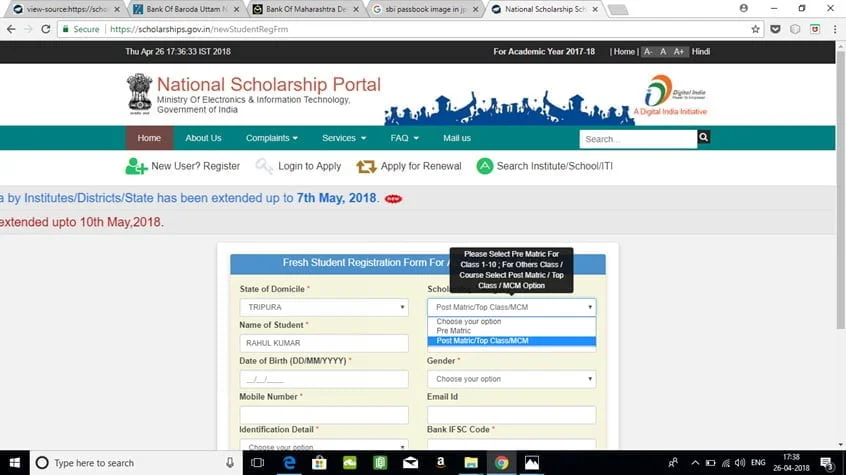This screenshot has height=475, width=846.
Task: Open Task View on taskbar
Action: (x=258, y=463)
